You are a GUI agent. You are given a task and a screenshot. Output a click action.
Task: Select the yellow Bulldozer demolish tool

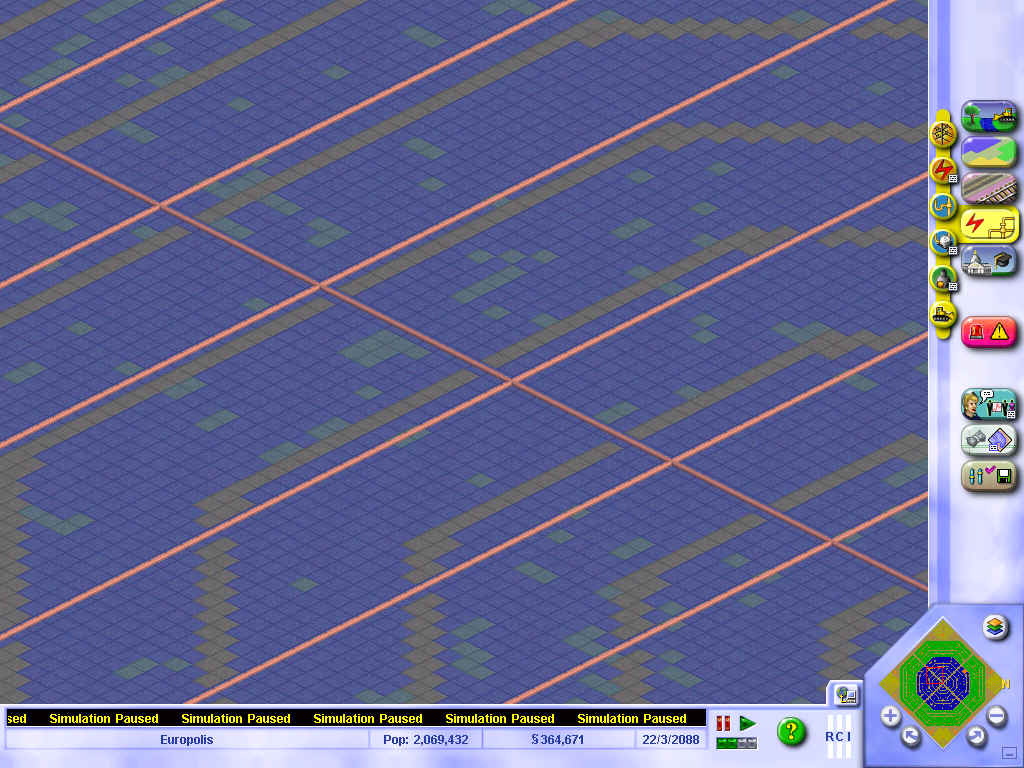[x=943, y=315]
